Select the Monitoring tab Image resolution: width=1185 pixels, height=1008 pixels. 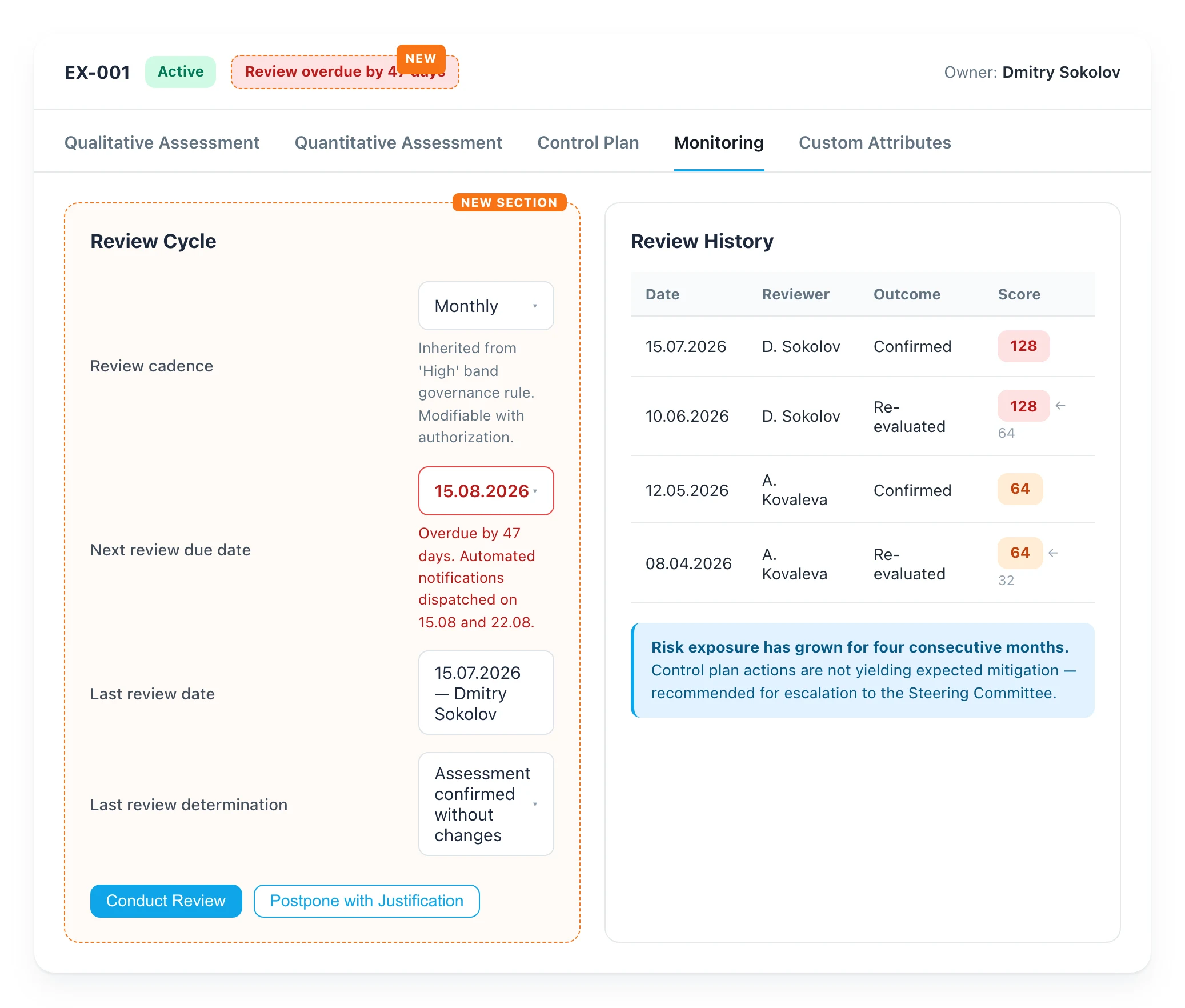point(719,142)
